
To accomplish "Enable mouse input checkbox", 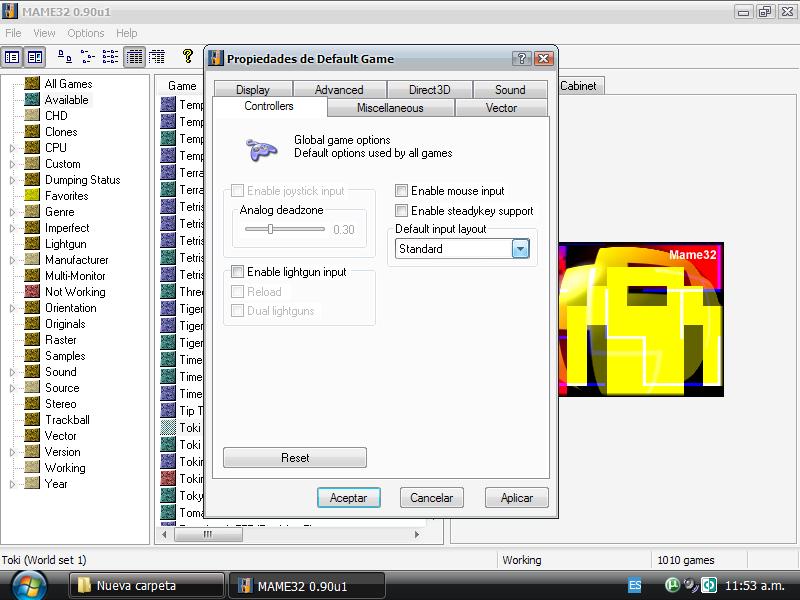I will pyautogui.click(x=402, y=191).
